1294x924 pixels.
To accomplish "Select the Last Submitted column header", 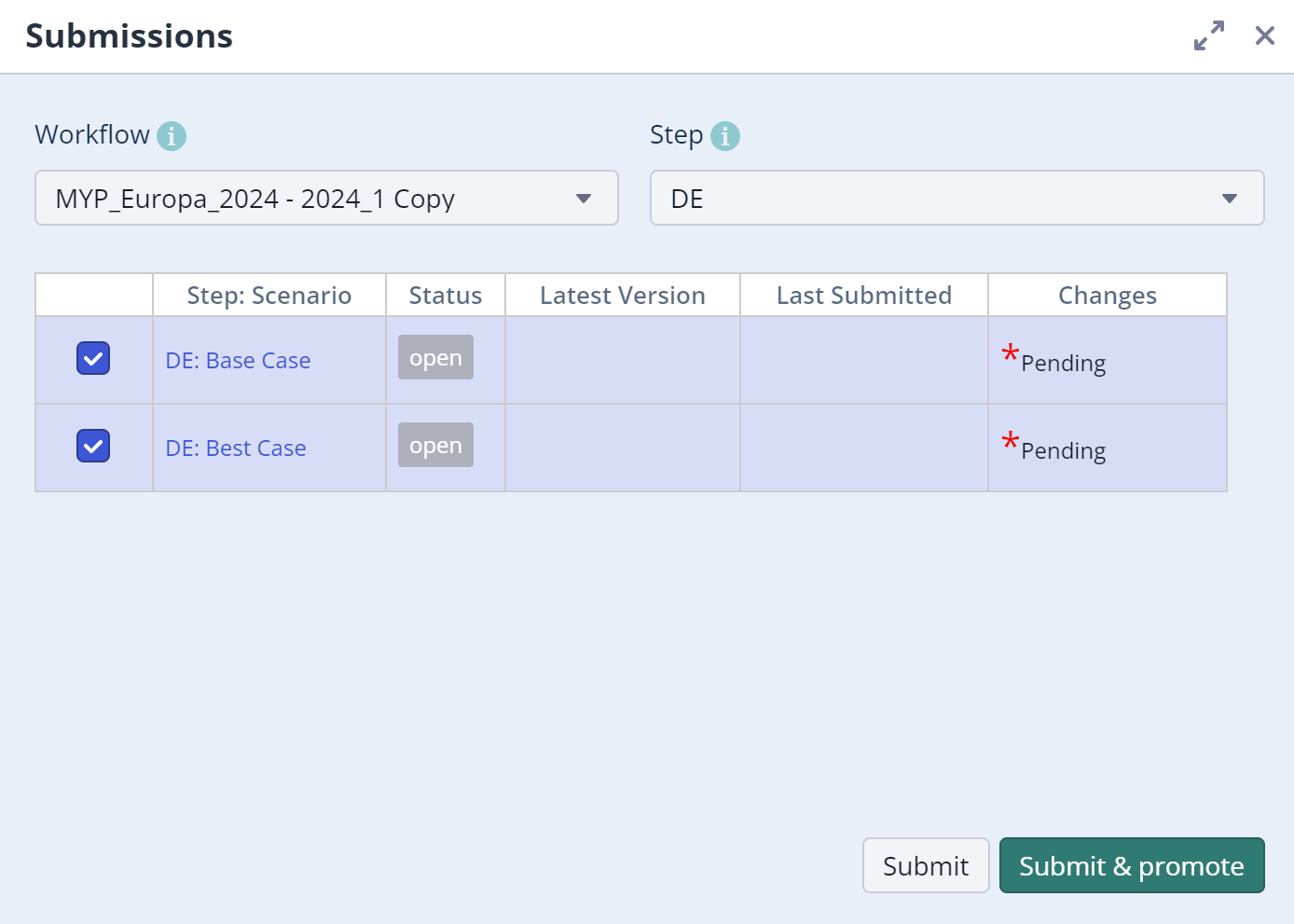I will [863, 296].
